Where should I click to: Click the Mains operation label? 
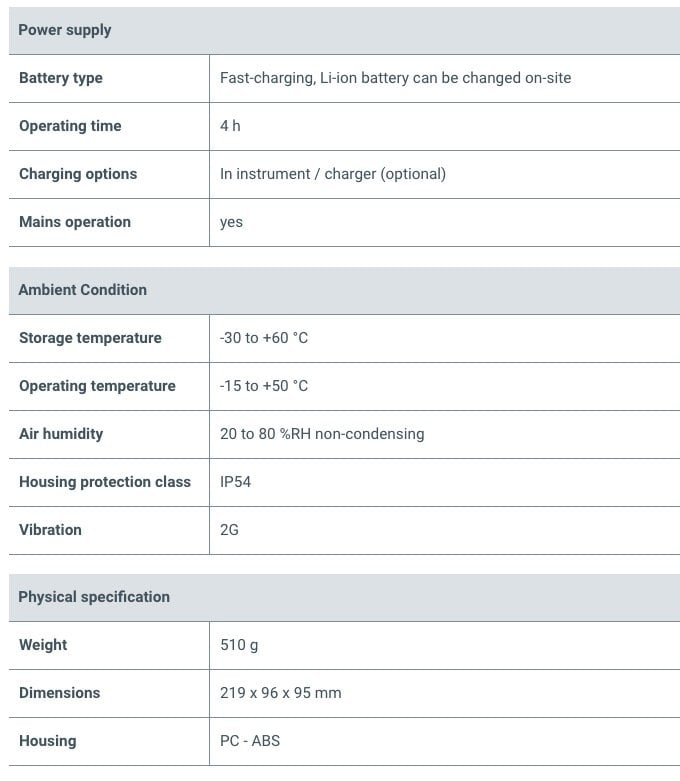[75, 222]
